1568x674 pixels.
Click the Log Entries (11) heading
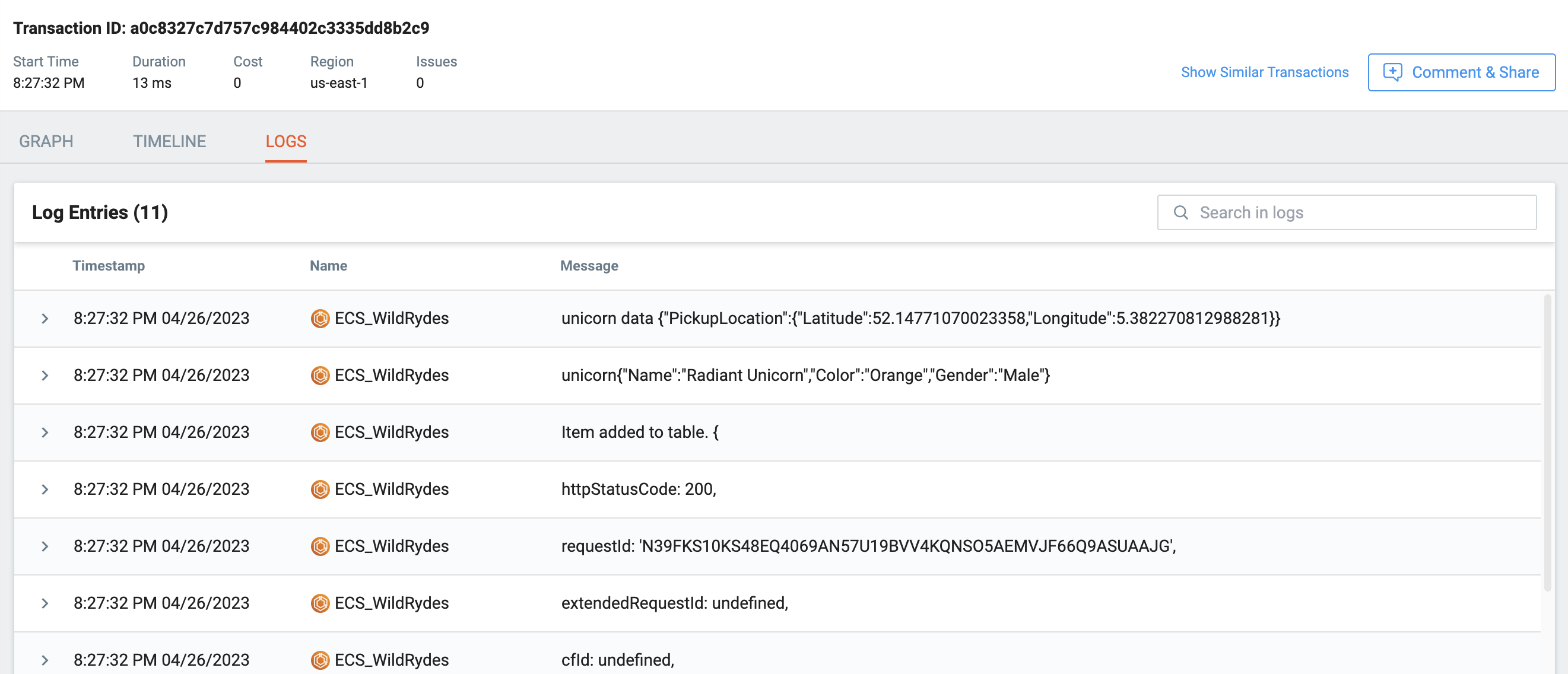tap(100, 212)
